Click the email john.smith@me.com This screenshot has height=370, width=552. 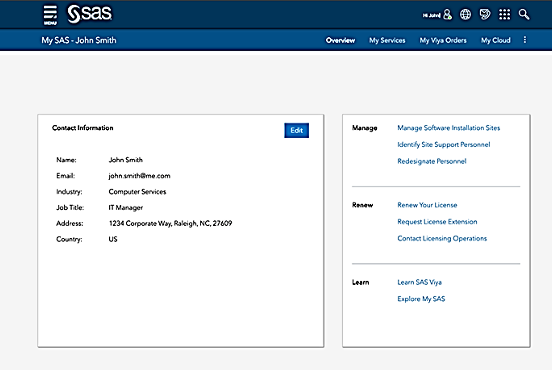(x=139, y=176)
